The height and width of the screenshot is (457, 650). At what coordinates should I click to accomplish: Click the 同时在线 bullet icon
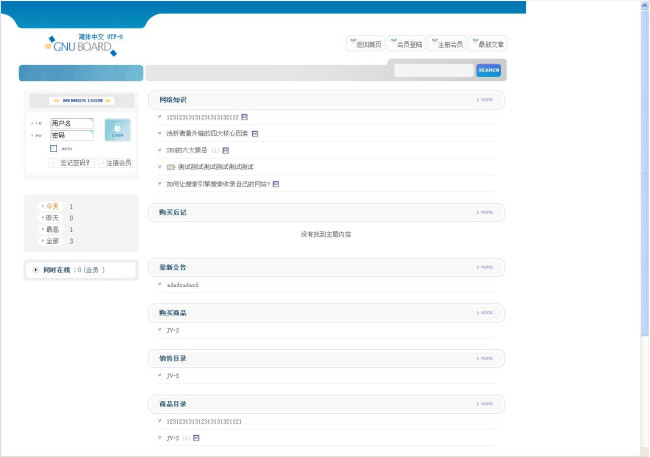pos(36,270)
